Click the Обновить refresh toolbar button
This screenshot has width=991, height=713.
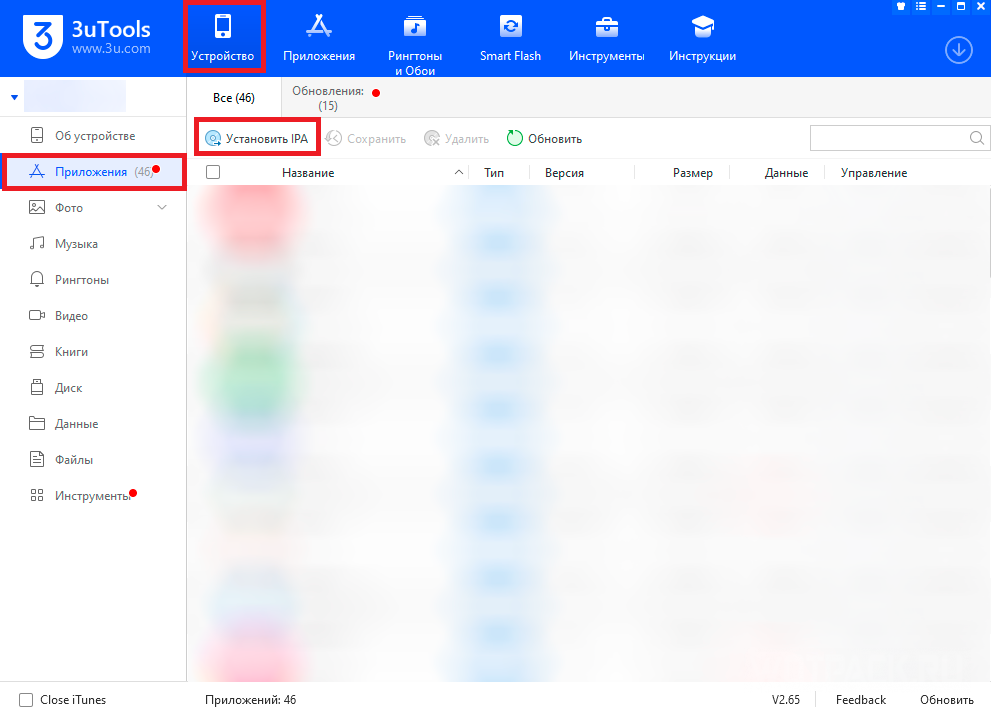click(x=544, y=139)
